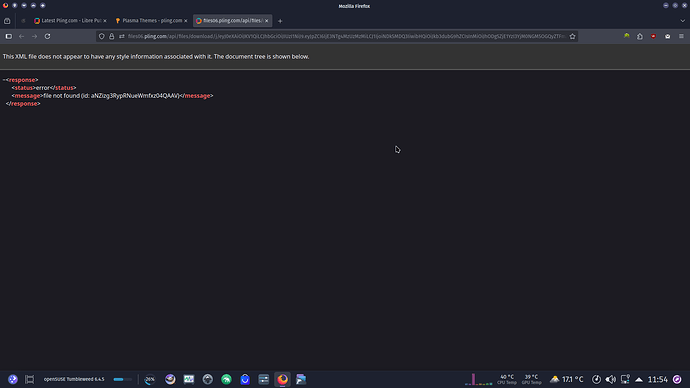Open the settings sliders taskbar app
This screenshot has width=690, height=388.
[264, 379]
